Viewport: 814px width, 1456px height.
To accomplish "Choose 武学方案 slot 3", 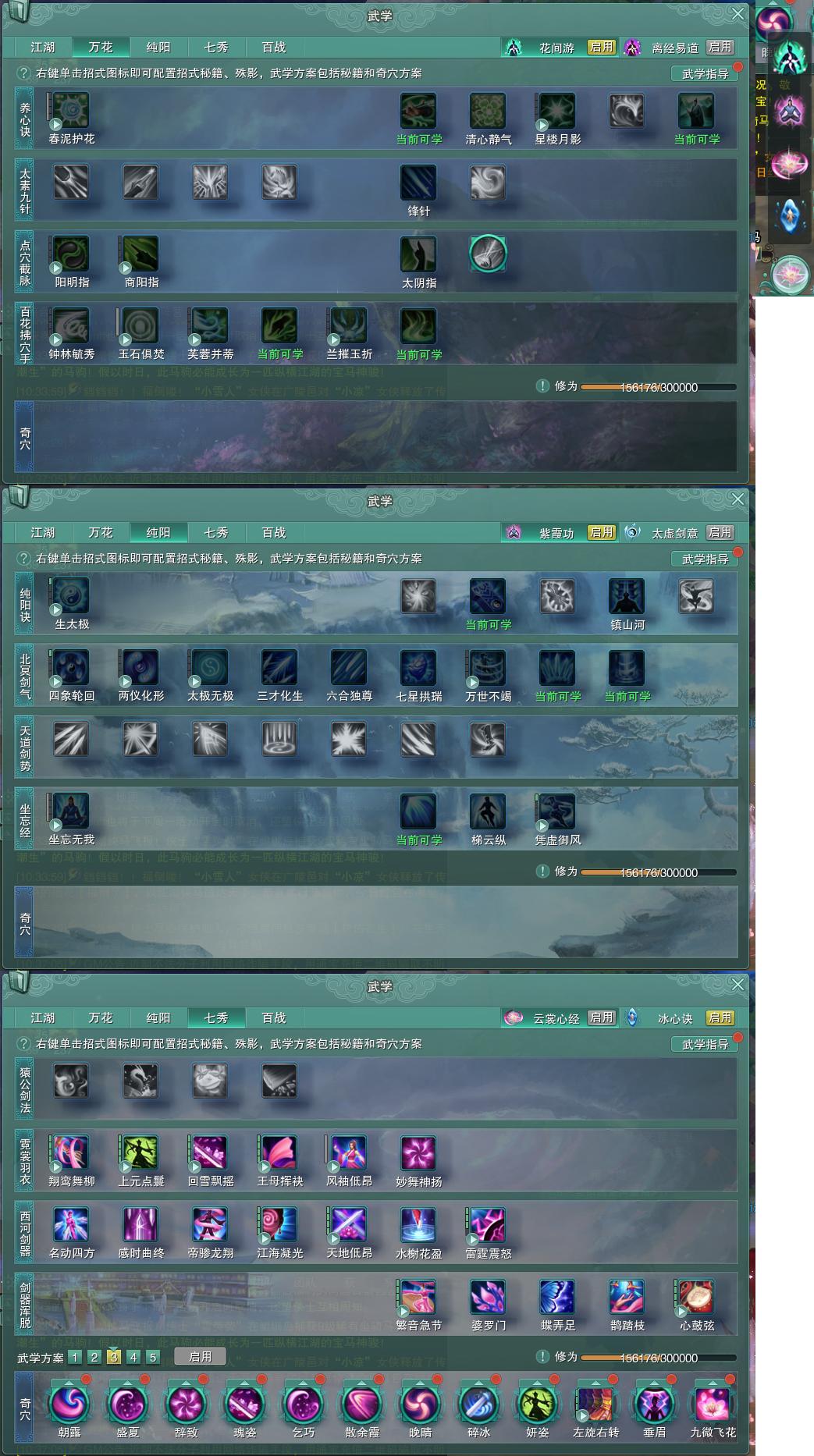I will tap(114, 1357).
